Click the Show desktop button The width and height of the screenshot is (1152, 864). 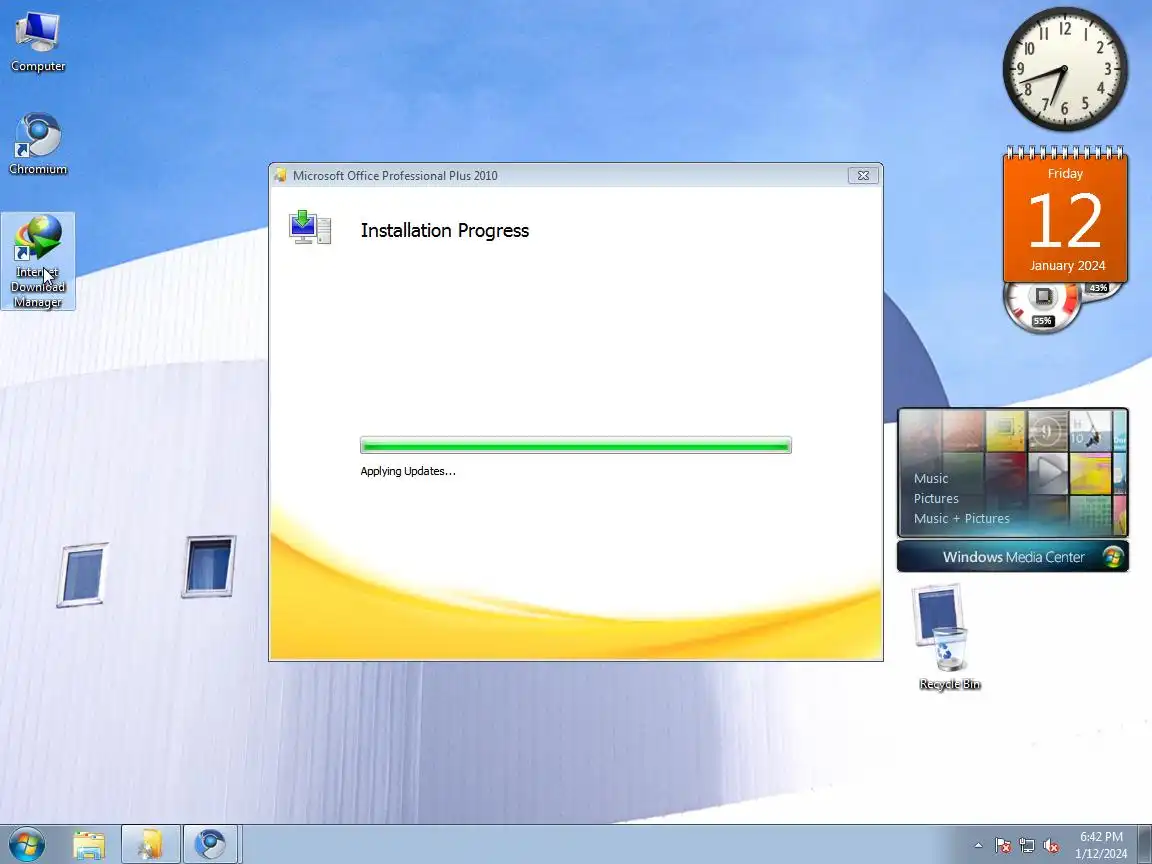click(1145, 844)
